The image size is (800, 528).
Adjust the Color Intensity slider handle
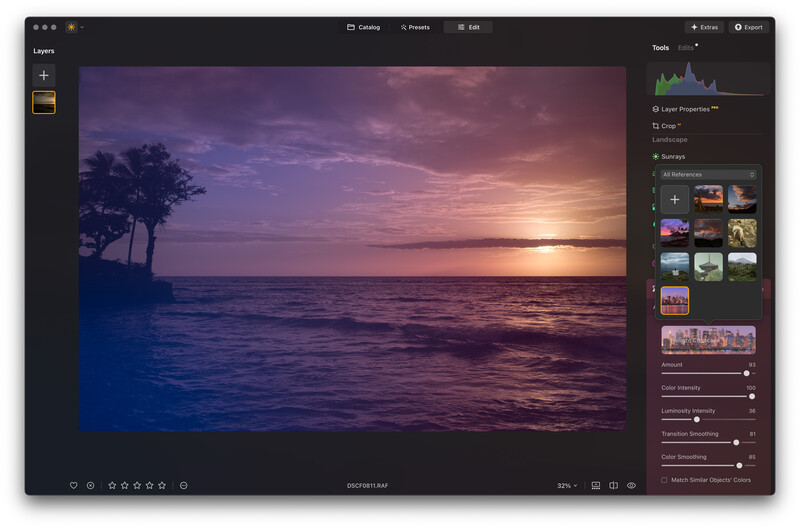752,396
